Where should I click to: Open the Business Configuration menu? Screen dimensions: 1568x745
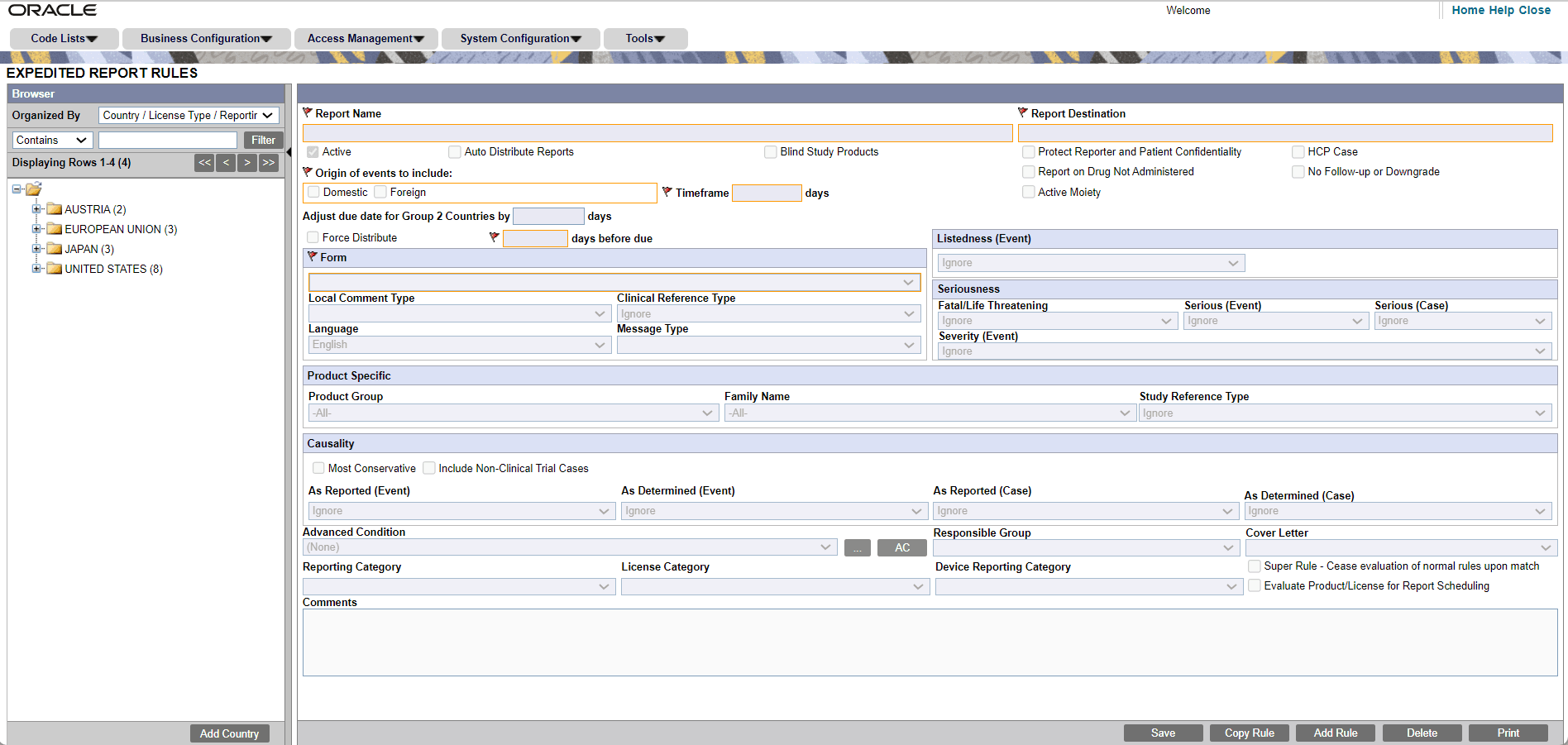pyautogui.click(x=207, y=38)
